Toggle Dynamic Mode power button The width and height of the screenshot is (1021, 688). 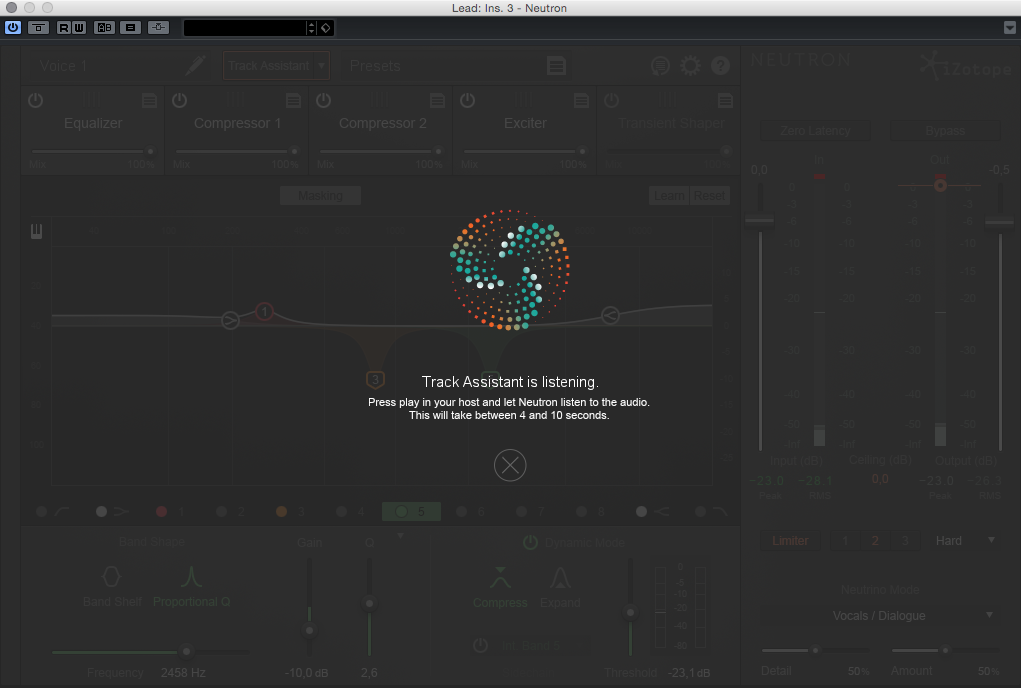tap(531, 542)
